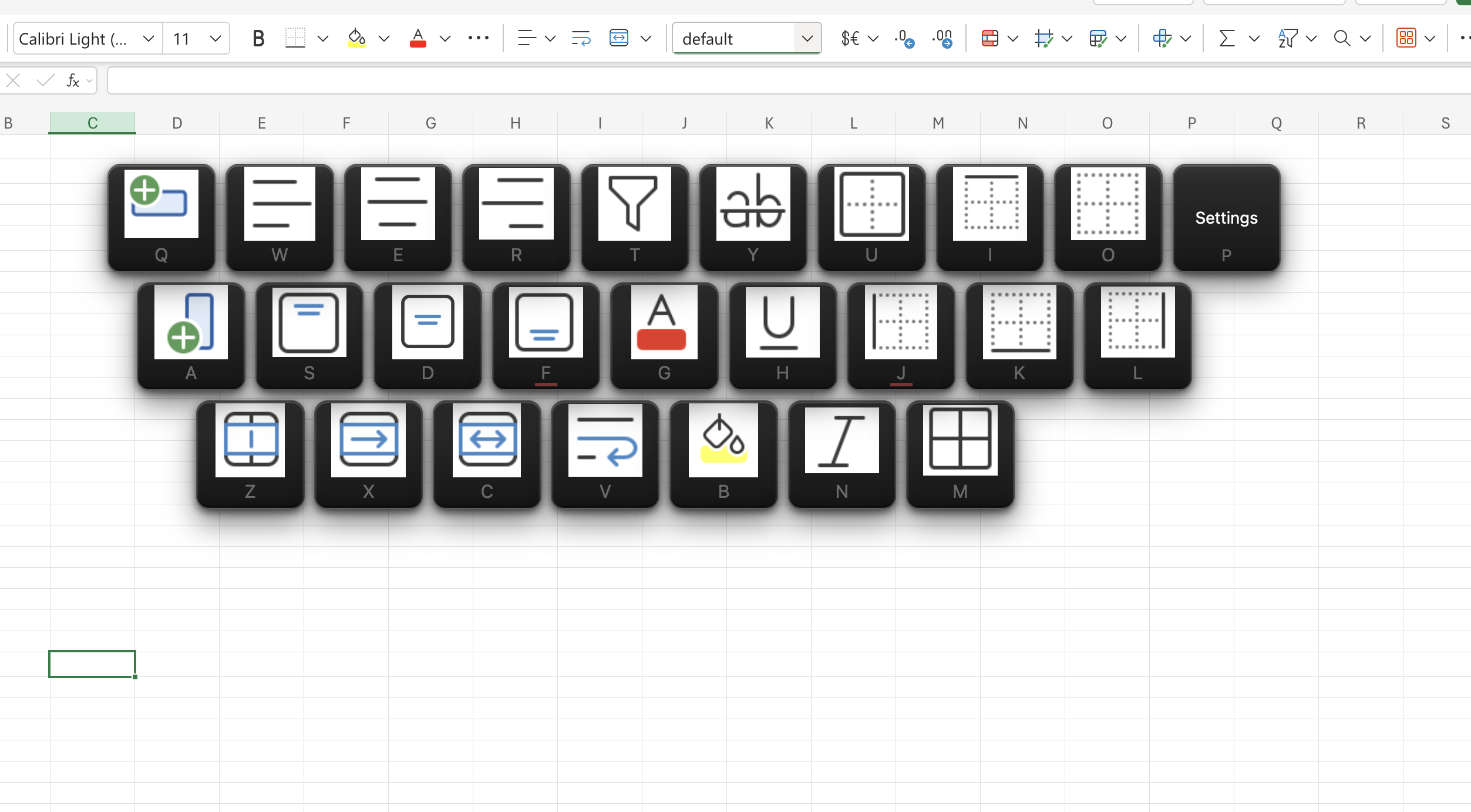1471x812 pixels.
Task: Expand the borders dropdown arrow
Action: [x=322, y=38]
